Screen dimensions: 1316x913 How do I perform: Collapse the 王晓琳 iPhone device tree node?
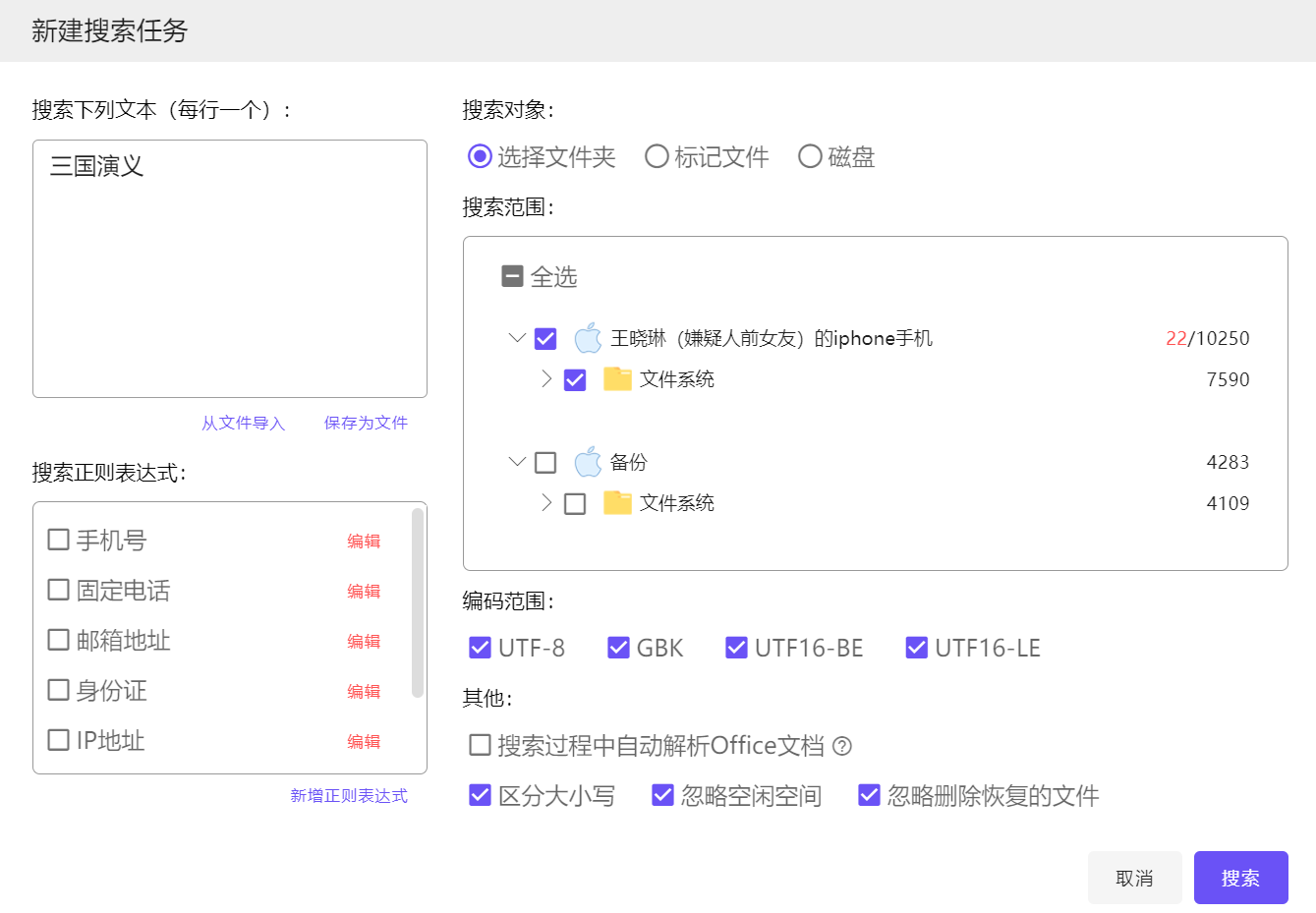(x=517, y=338)
